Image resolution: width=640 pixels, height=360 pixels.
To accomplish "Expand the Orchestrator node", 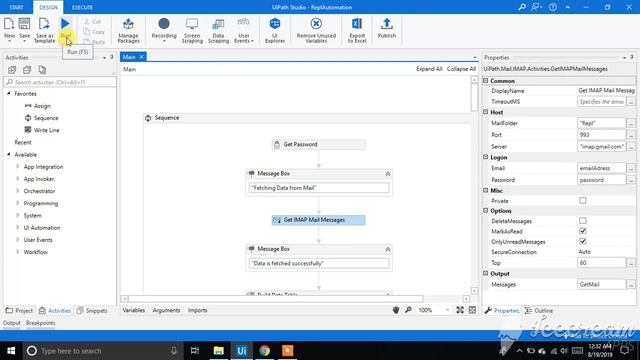I will point(18,191).
